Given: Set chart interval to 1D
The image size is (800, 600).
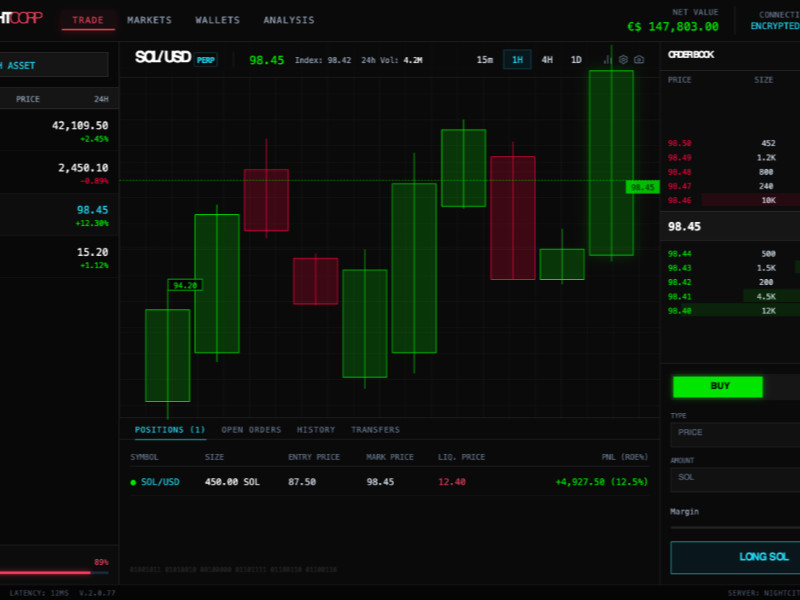Looking at the screenshot, I should pyautogui.click(x=576, y=60).
